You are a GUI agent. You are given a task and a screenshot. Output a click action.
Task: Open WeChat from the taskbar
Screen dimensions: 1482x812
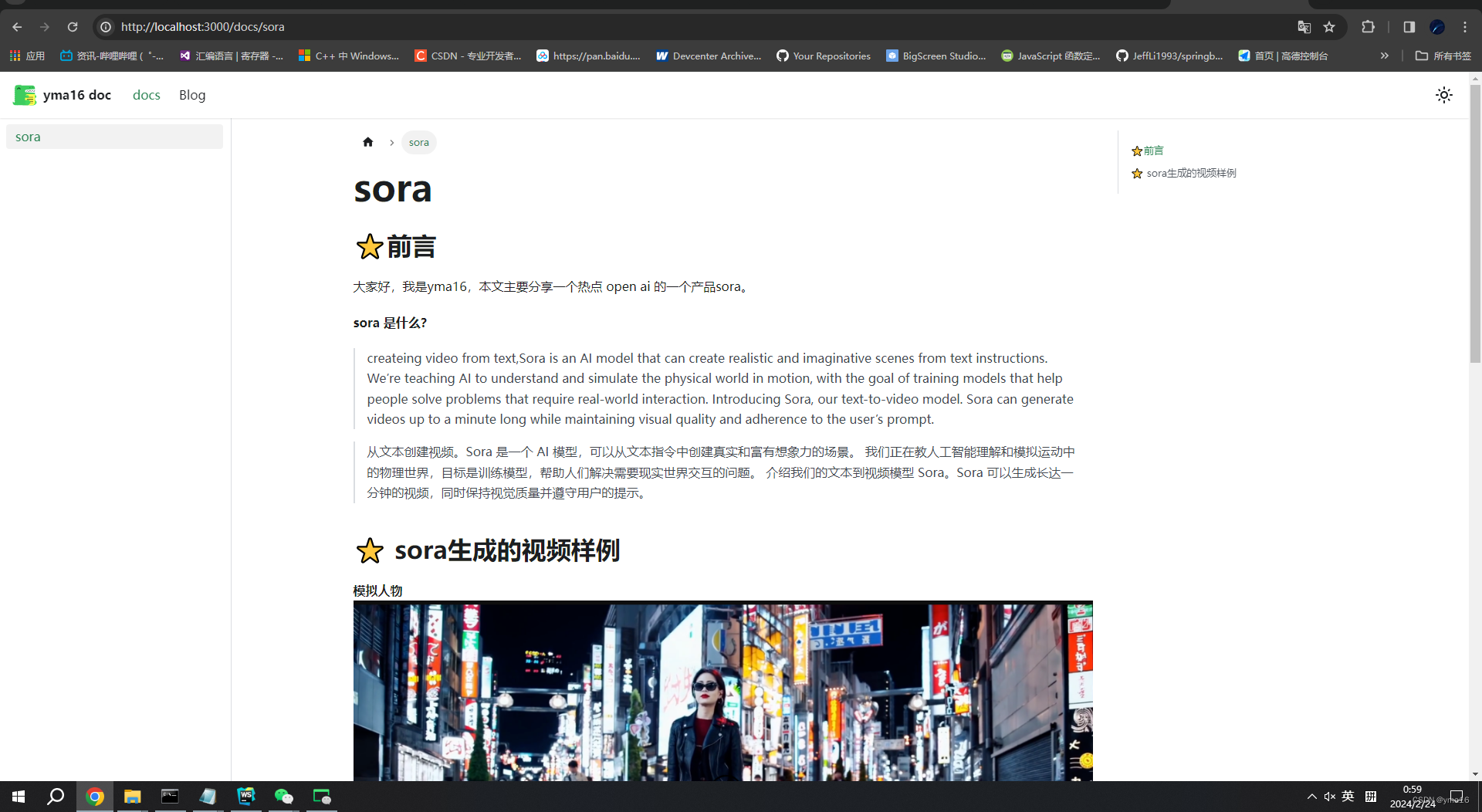283,796
